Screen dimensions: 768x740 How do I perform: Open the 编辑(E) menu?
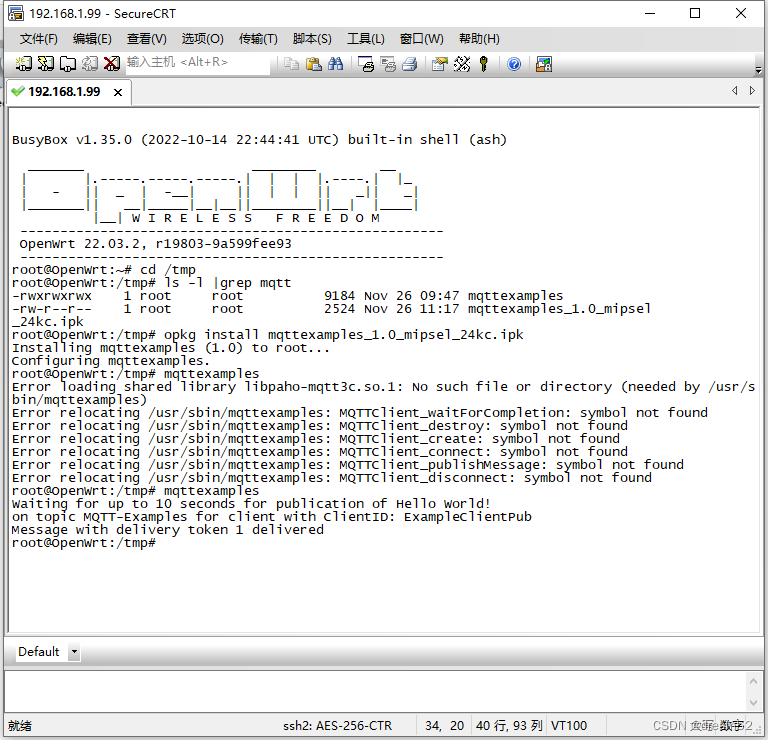click(x=92, y=39)
